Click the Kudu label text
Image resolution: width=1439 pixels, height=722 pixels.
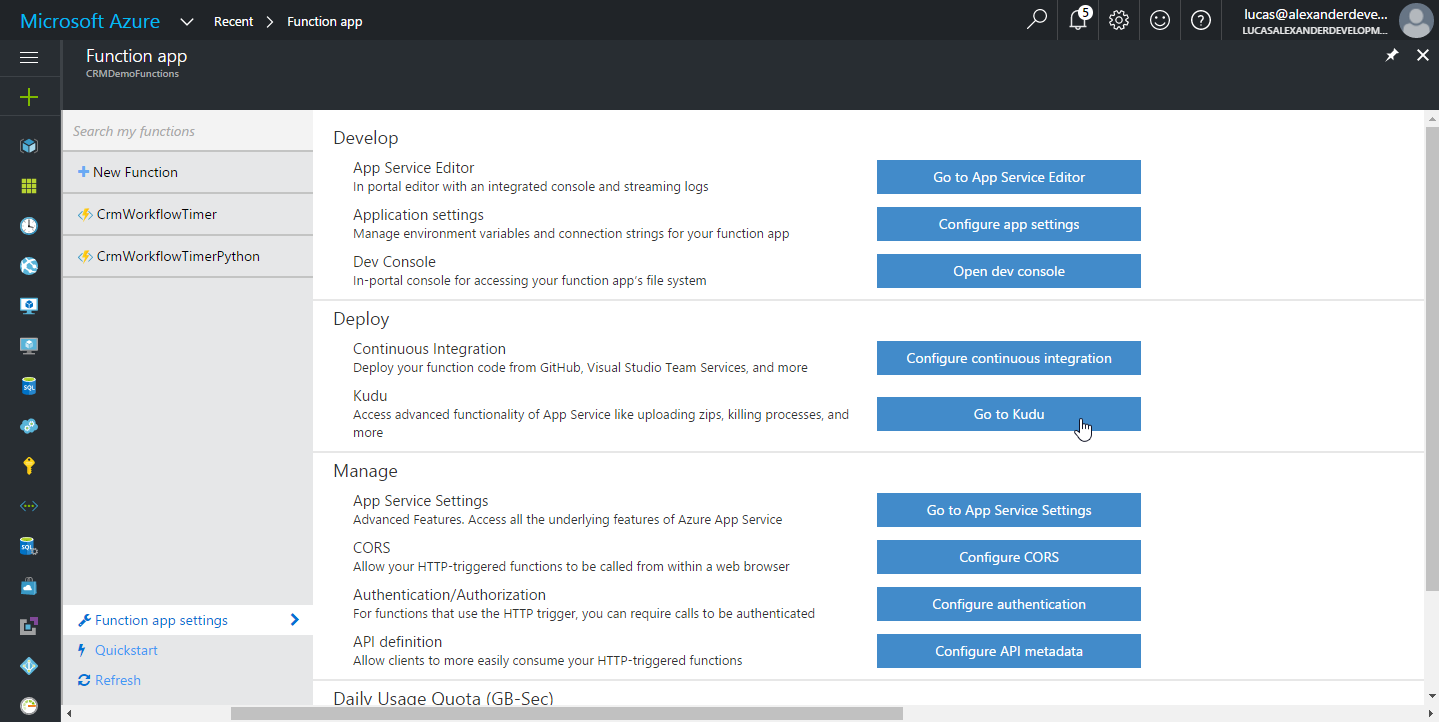[370, 396]
